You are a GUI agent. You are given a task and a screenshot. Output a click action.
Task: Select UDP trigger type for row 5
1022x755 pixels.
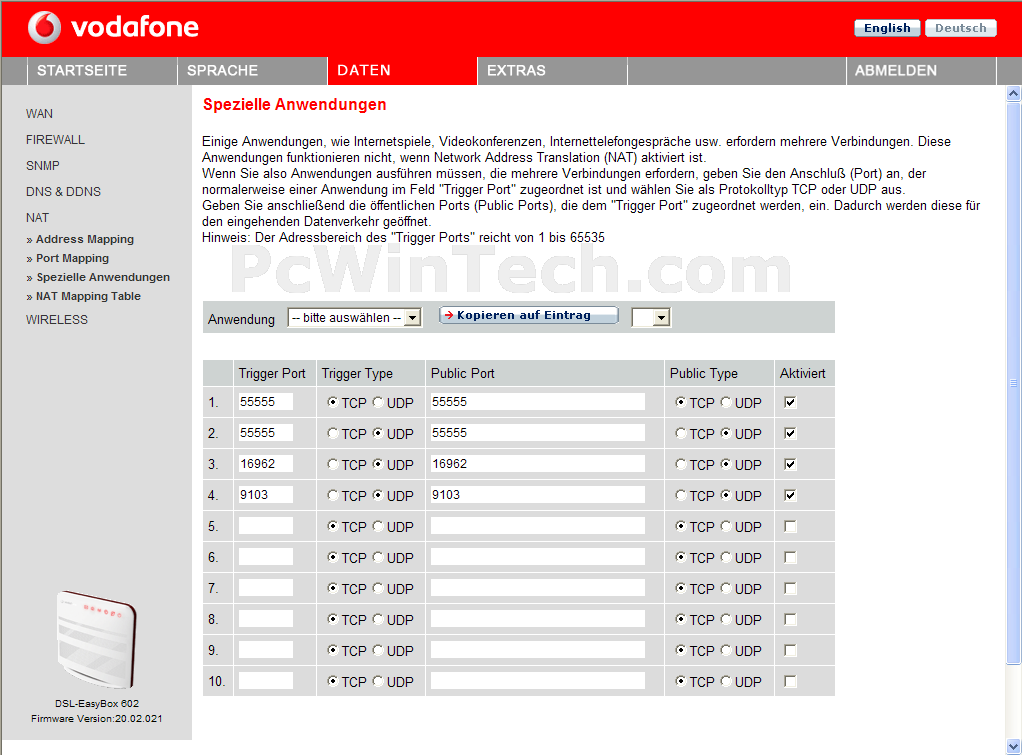[378, 526]
